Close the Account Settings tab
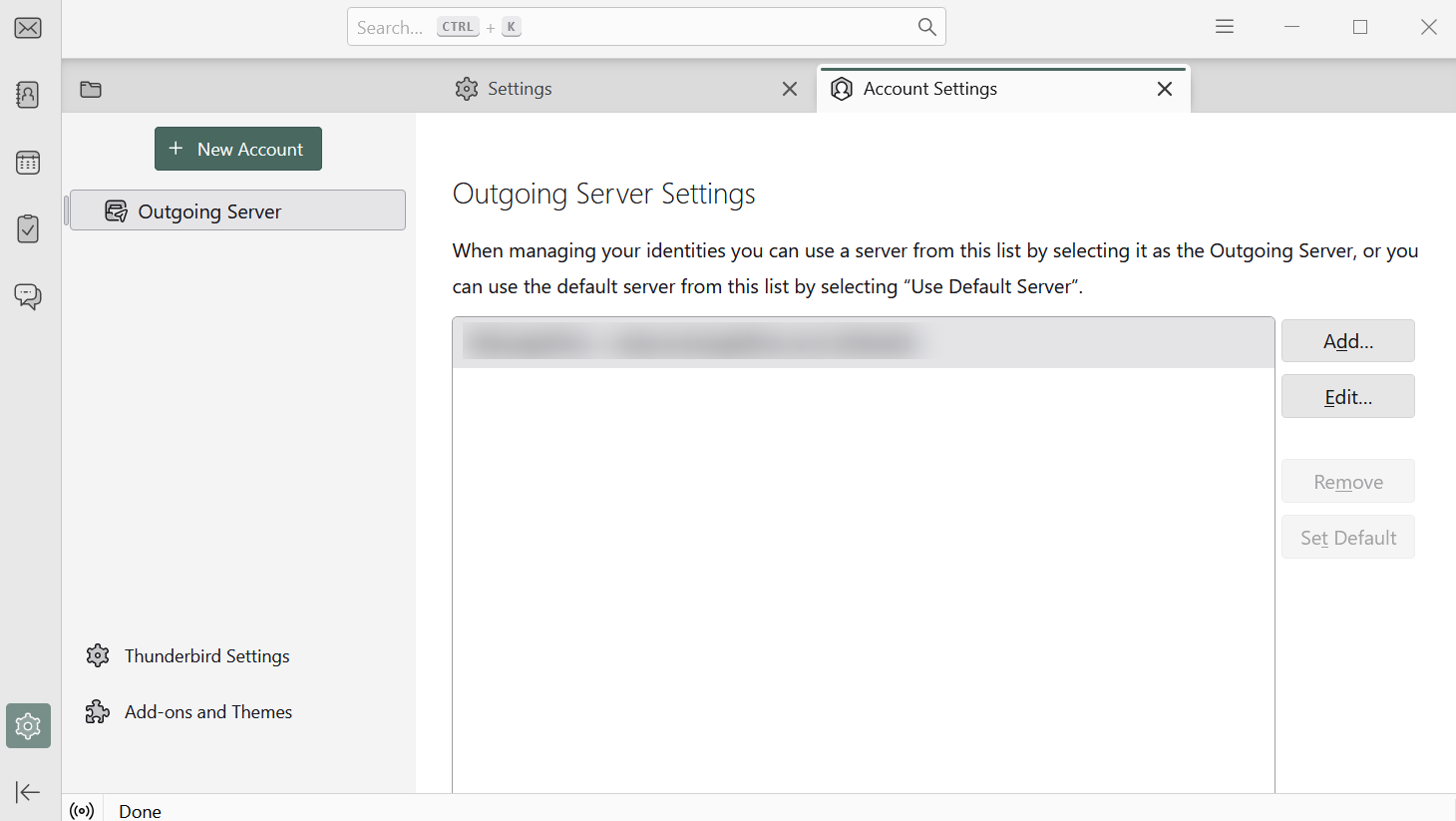The height and width of the screenshot is (821, 1456). click(1164, 89)
